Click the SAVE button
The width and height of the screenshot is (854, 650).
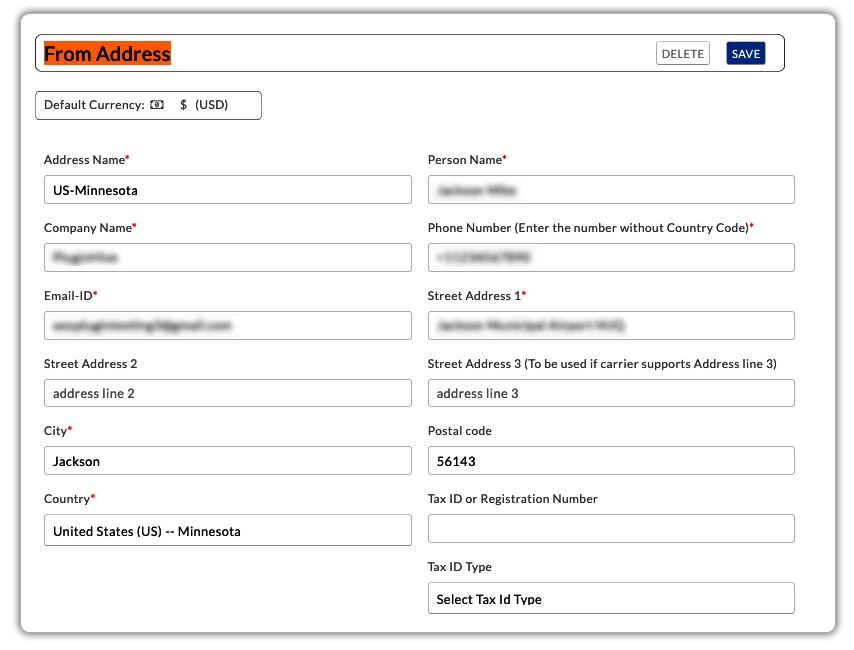pos(746,53)
